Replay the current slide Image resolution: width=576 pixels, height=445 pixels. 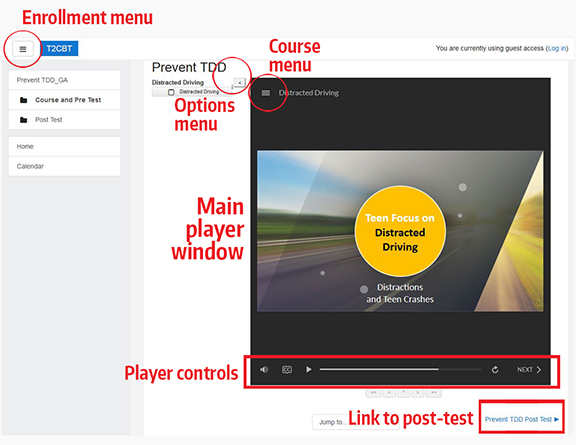pyautogui.click(x=495, y=370)
